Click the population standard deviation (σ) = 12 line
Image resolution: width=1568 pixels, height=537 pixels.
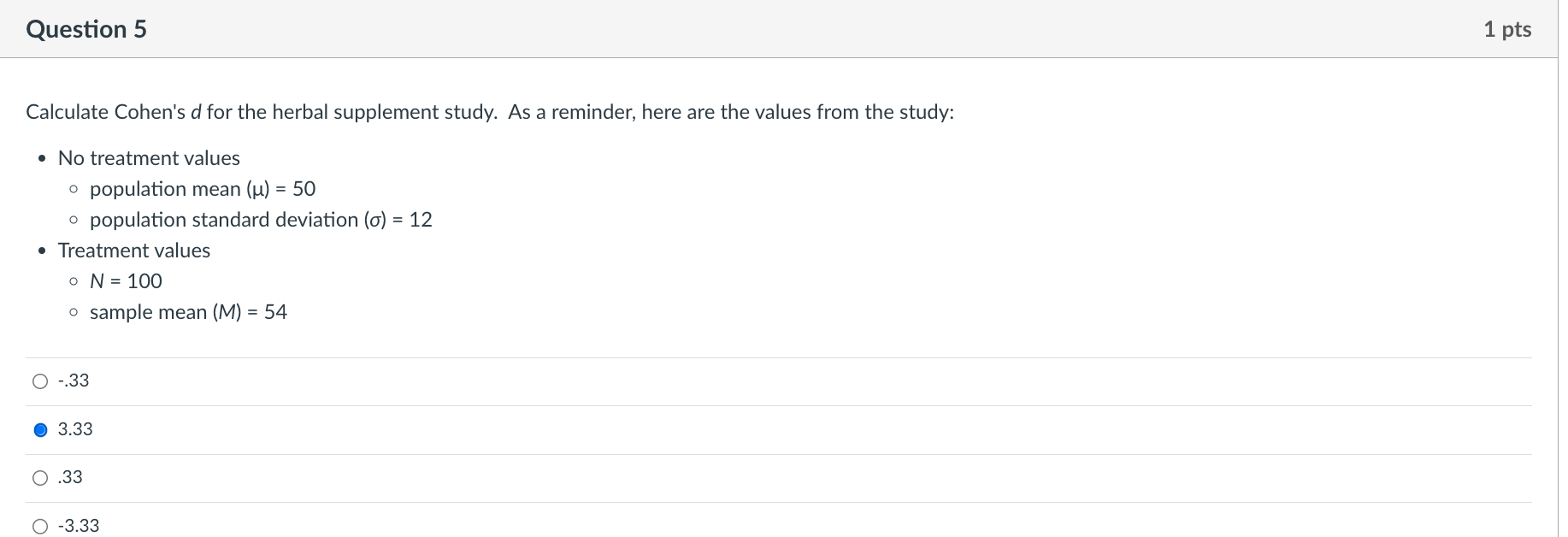[x=261, y=219]
